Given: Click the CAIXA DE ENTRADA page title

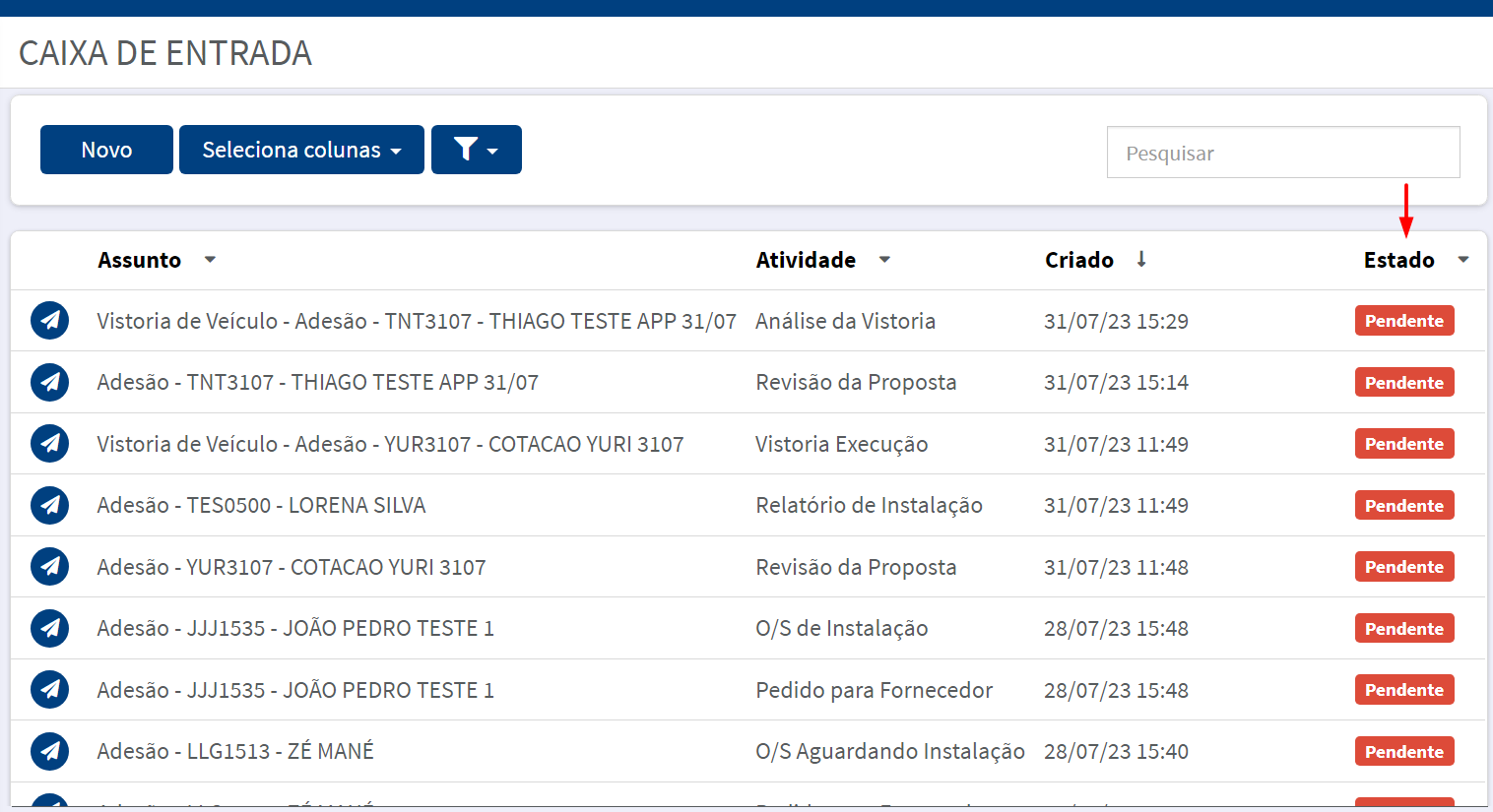Looking at the screenshot, I should coord(165,53).
